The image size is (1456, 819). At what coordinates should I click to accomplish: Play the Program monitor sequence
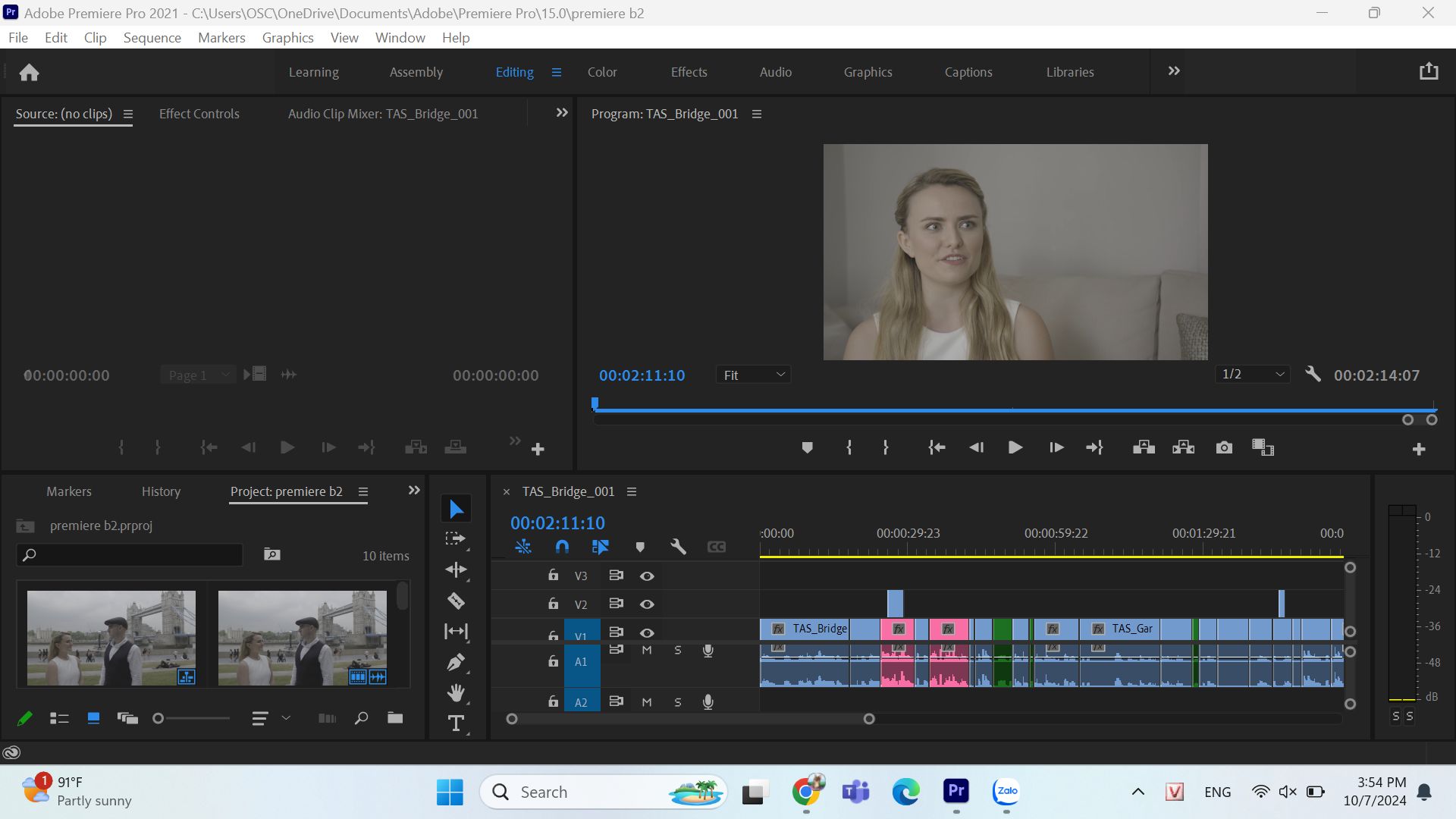tap(1015, 448)
